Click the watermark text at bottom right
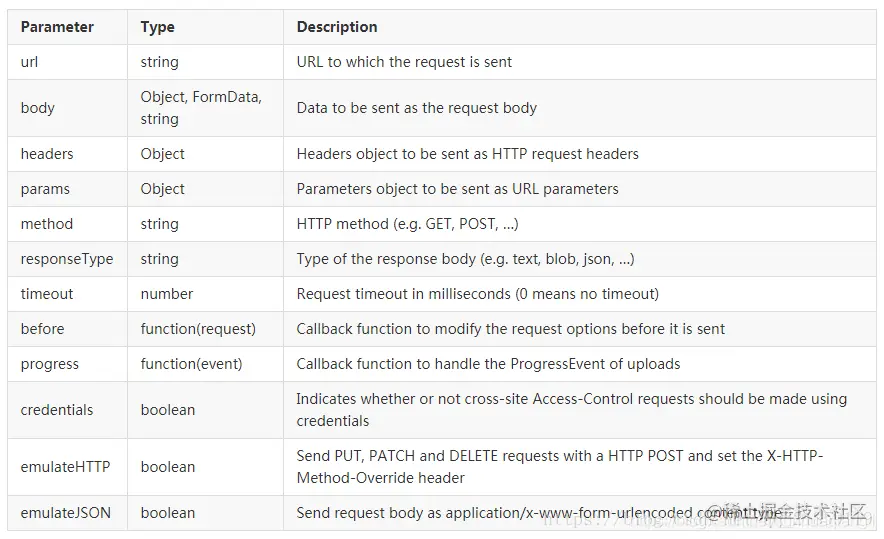The image size is (884, 539). (x=786, y=512)
